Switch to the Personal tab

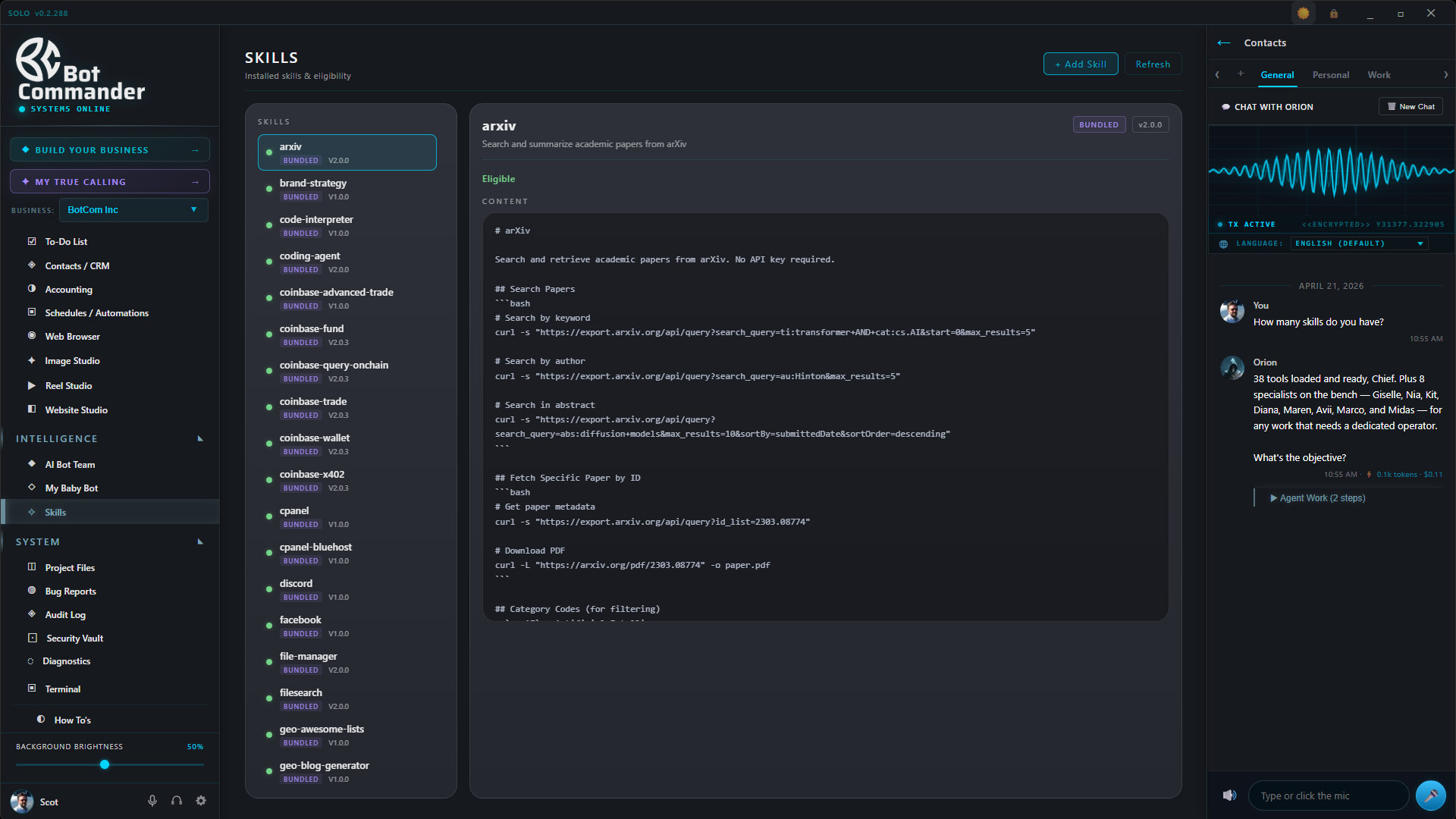(1331, 75)
